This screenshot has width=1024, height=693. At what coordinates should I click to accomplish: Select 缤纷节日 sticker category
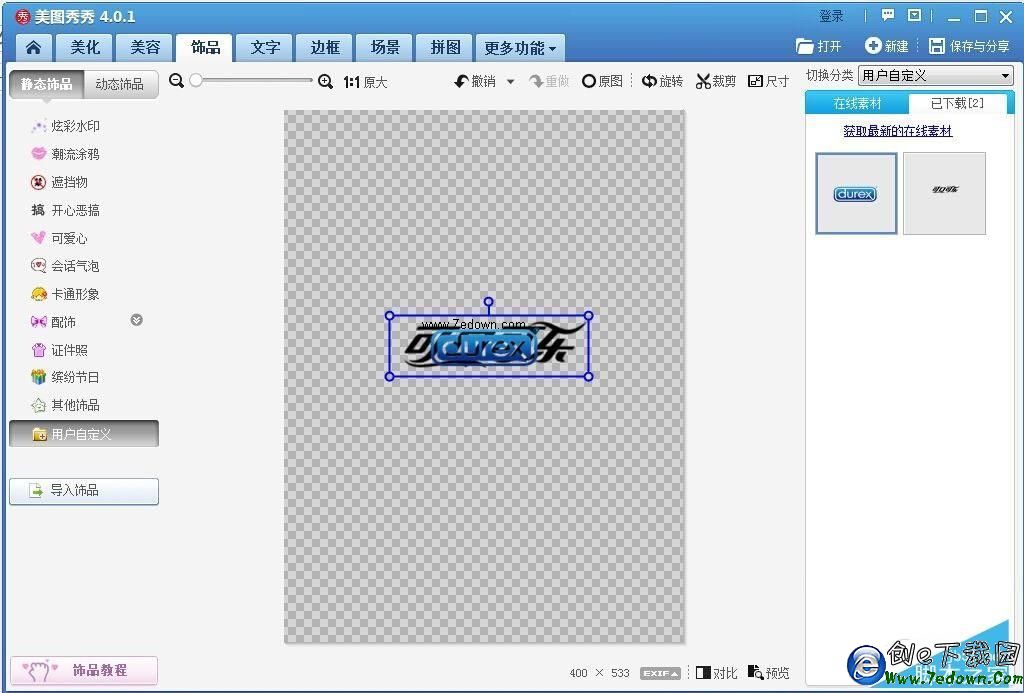65,378
